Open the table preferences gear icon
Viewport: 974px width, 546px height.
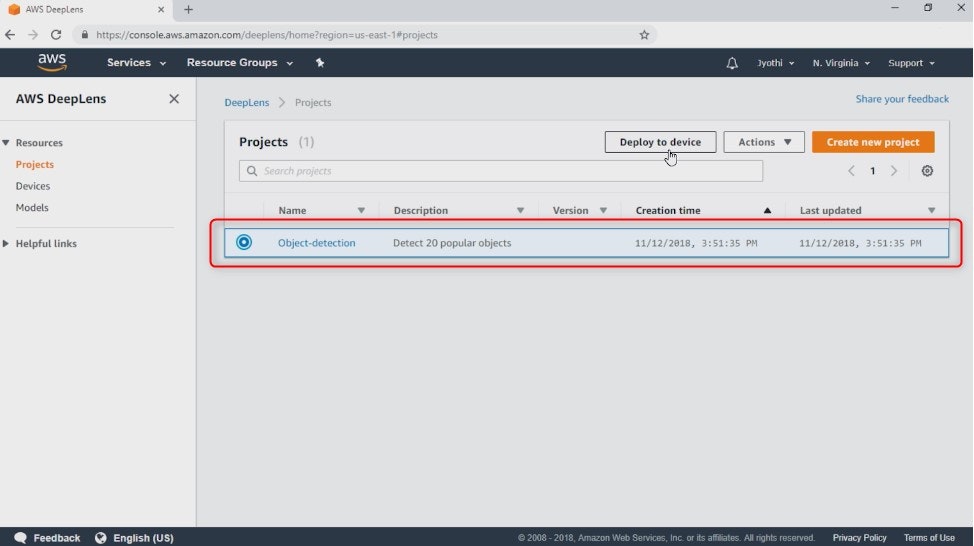pos(927,171)
